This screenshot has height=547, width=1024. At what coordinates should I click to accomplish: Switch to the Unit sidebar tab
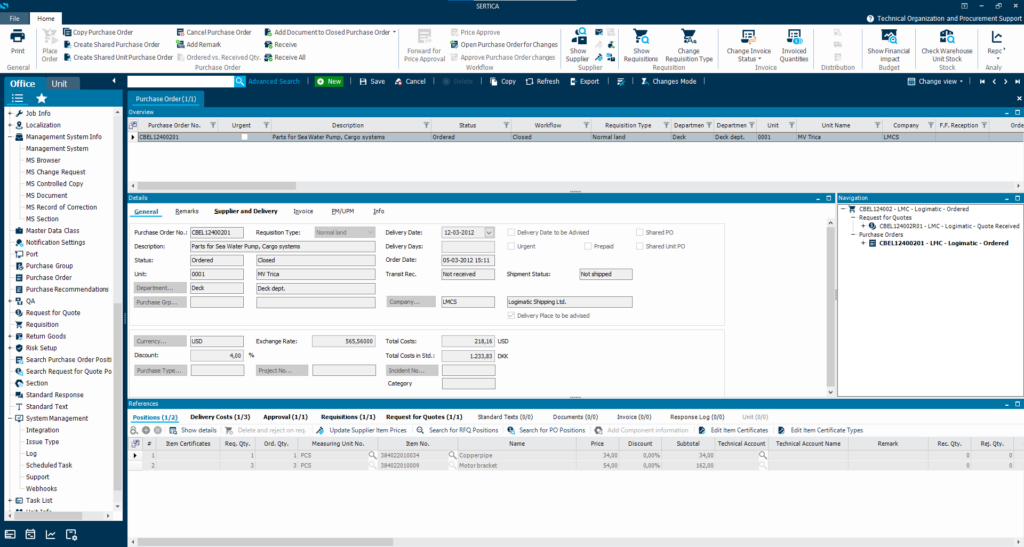tap(59, 84)
